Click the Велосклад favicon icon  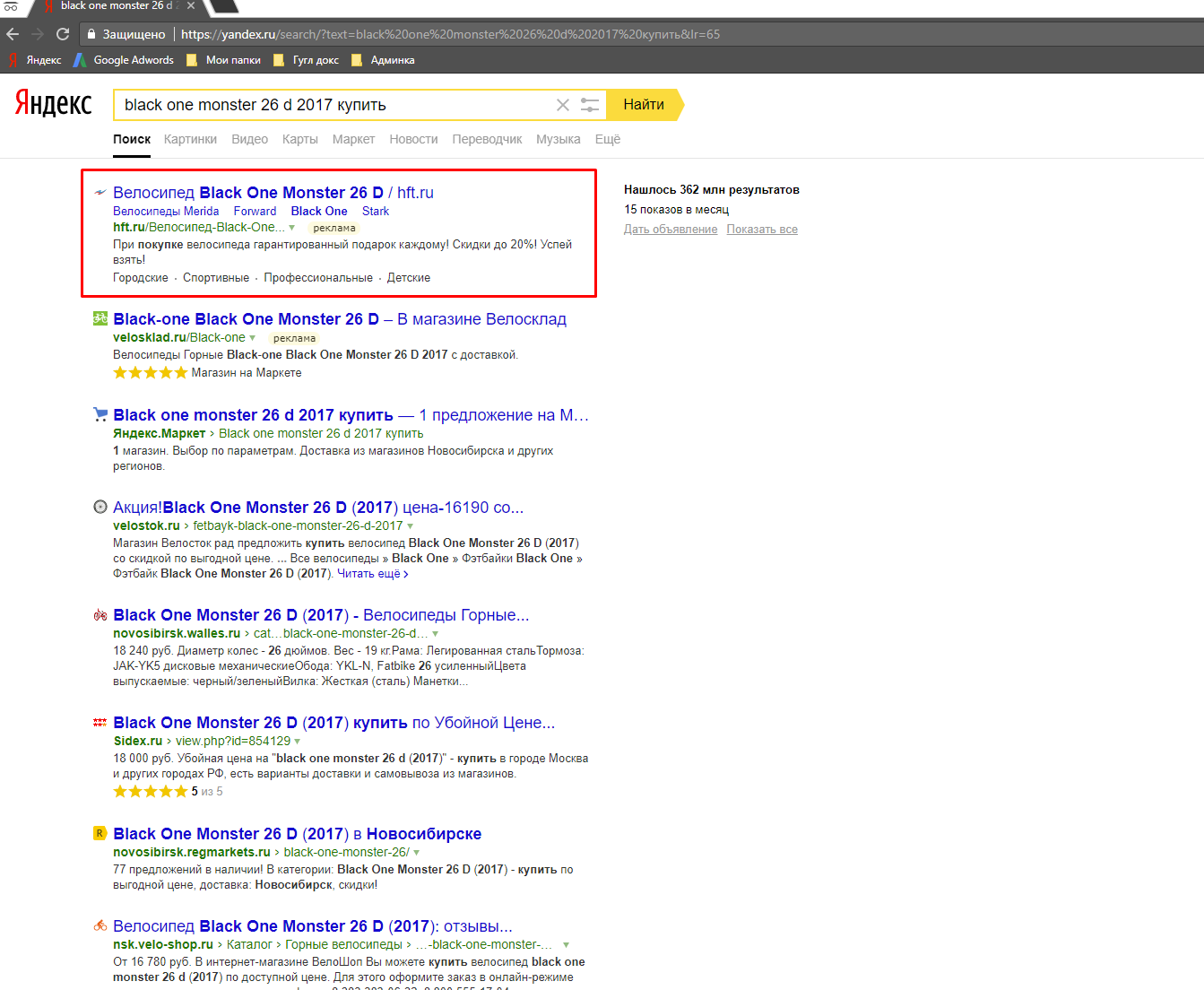click(100, 318)
